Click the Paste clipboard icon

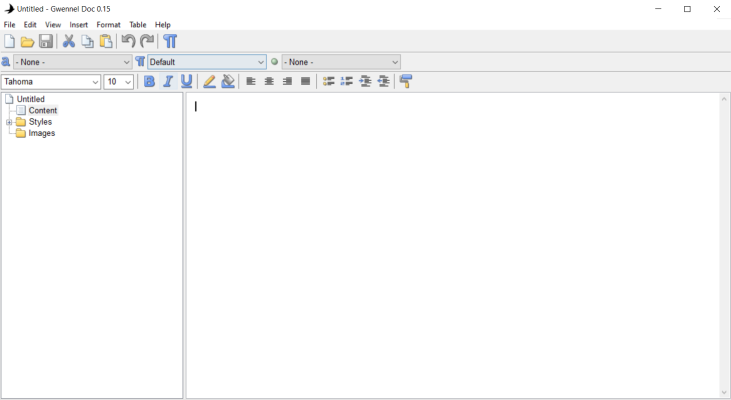click(x=106, y=41)
